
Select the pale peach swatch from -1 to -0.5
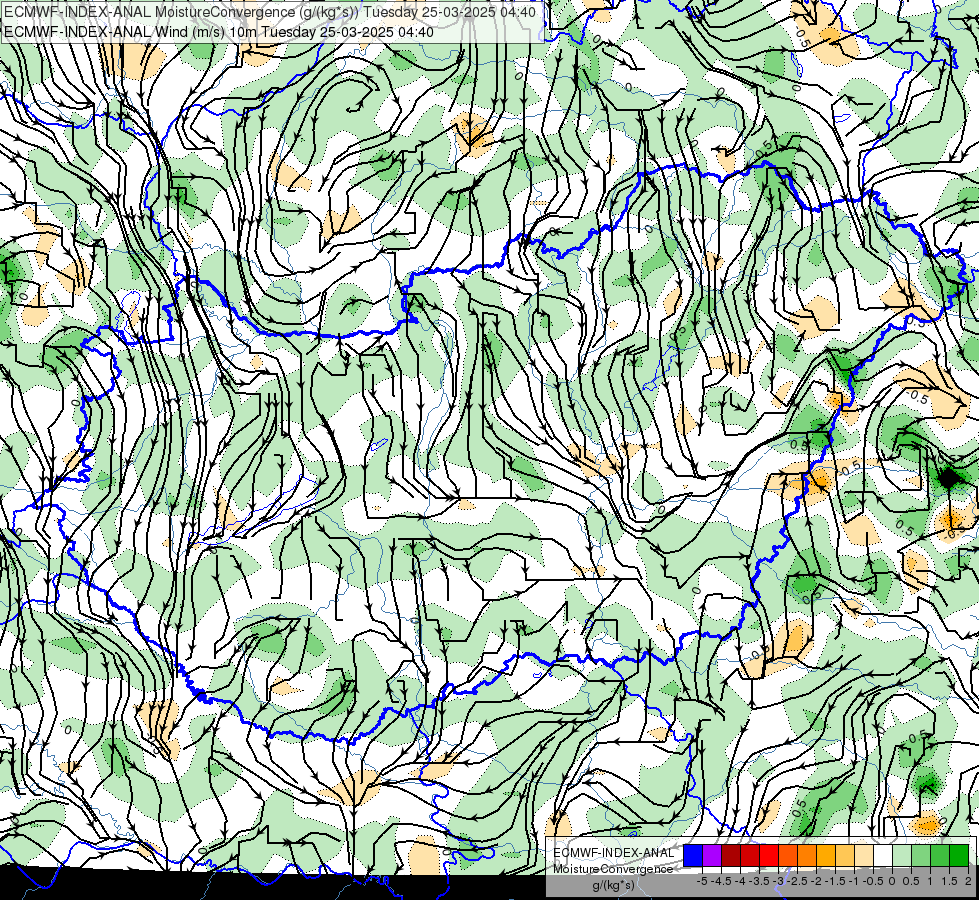pyautogui.click(x=864, y=856)
